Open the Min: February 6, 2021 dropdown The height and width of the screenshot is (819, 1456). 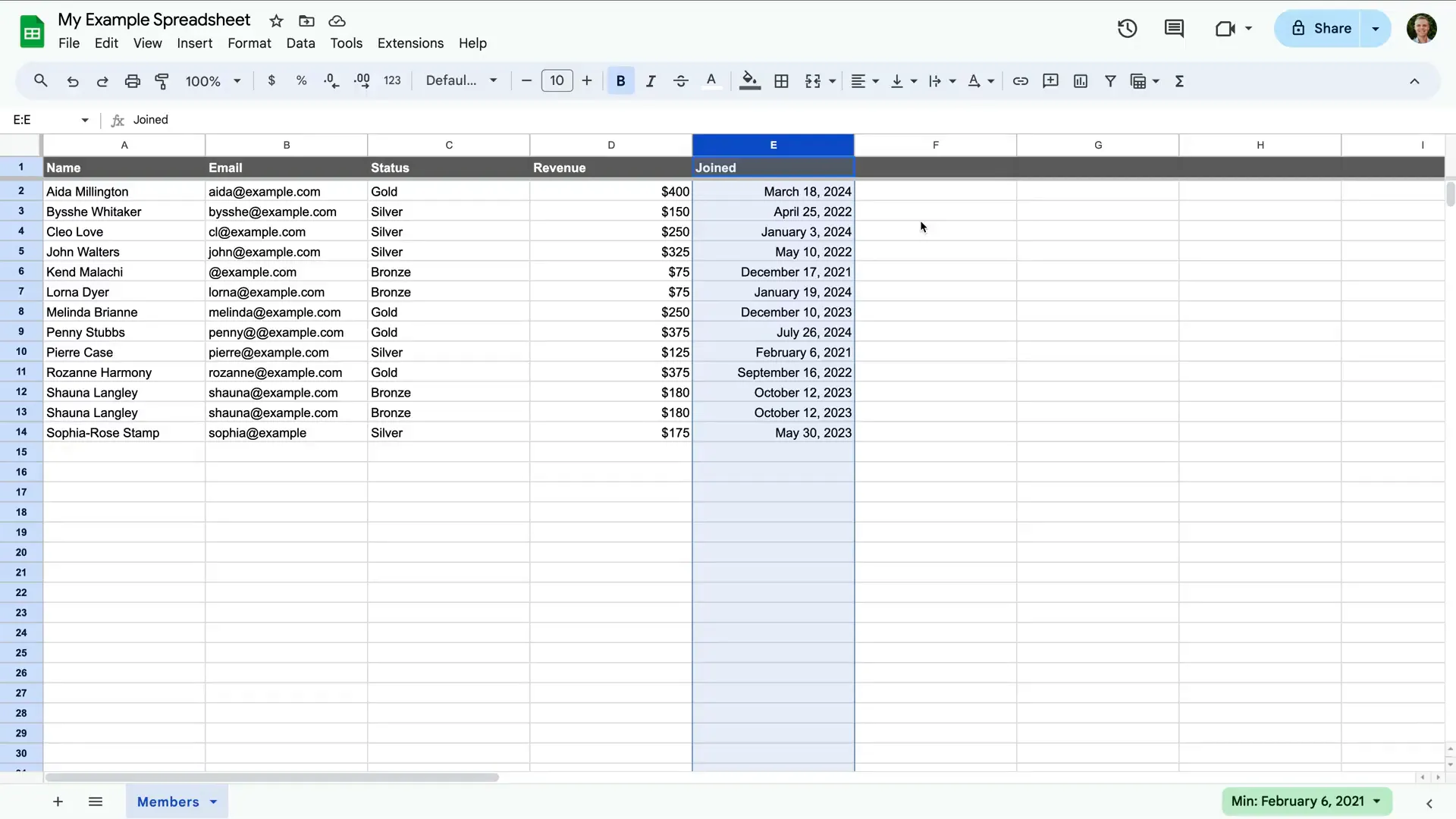[x=1307, y=802]
